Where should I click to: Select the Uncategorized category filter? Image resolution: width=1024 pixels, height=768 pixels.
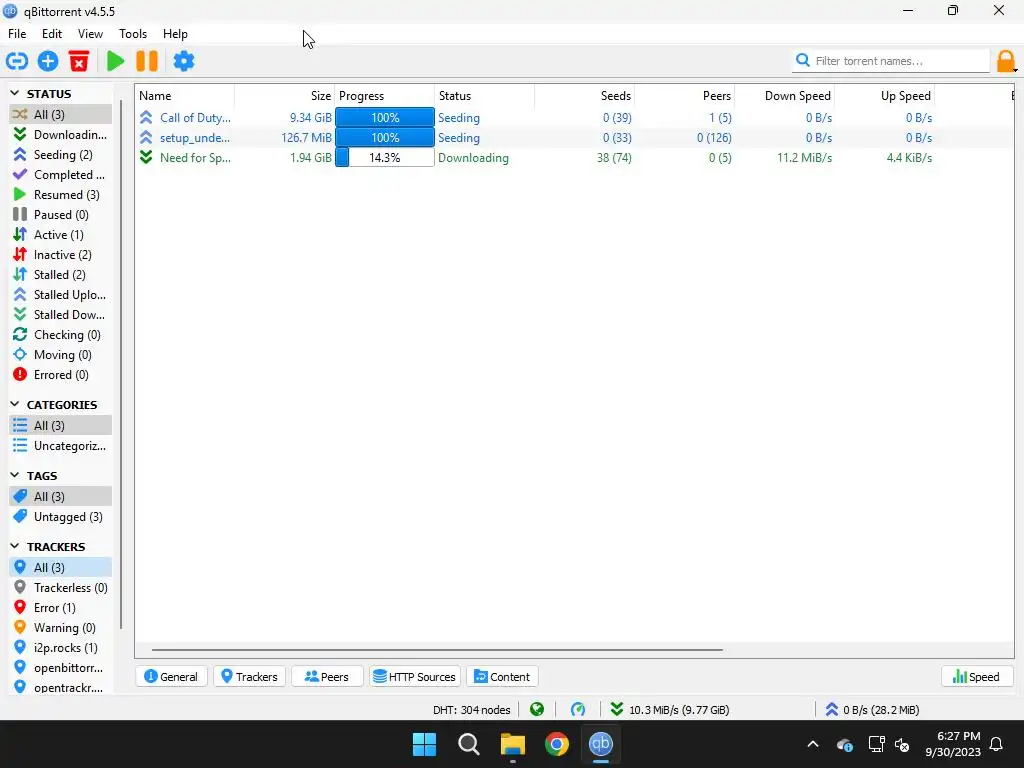click(x=61, y=446)
